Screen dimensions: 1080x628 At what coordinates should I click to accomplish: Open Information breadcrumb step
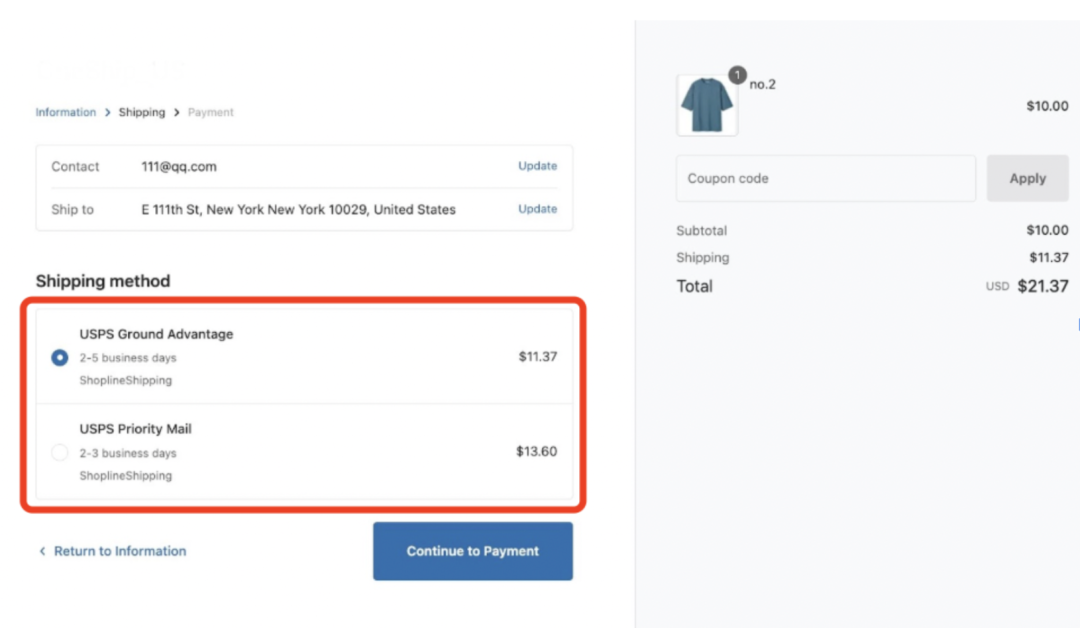65,112
